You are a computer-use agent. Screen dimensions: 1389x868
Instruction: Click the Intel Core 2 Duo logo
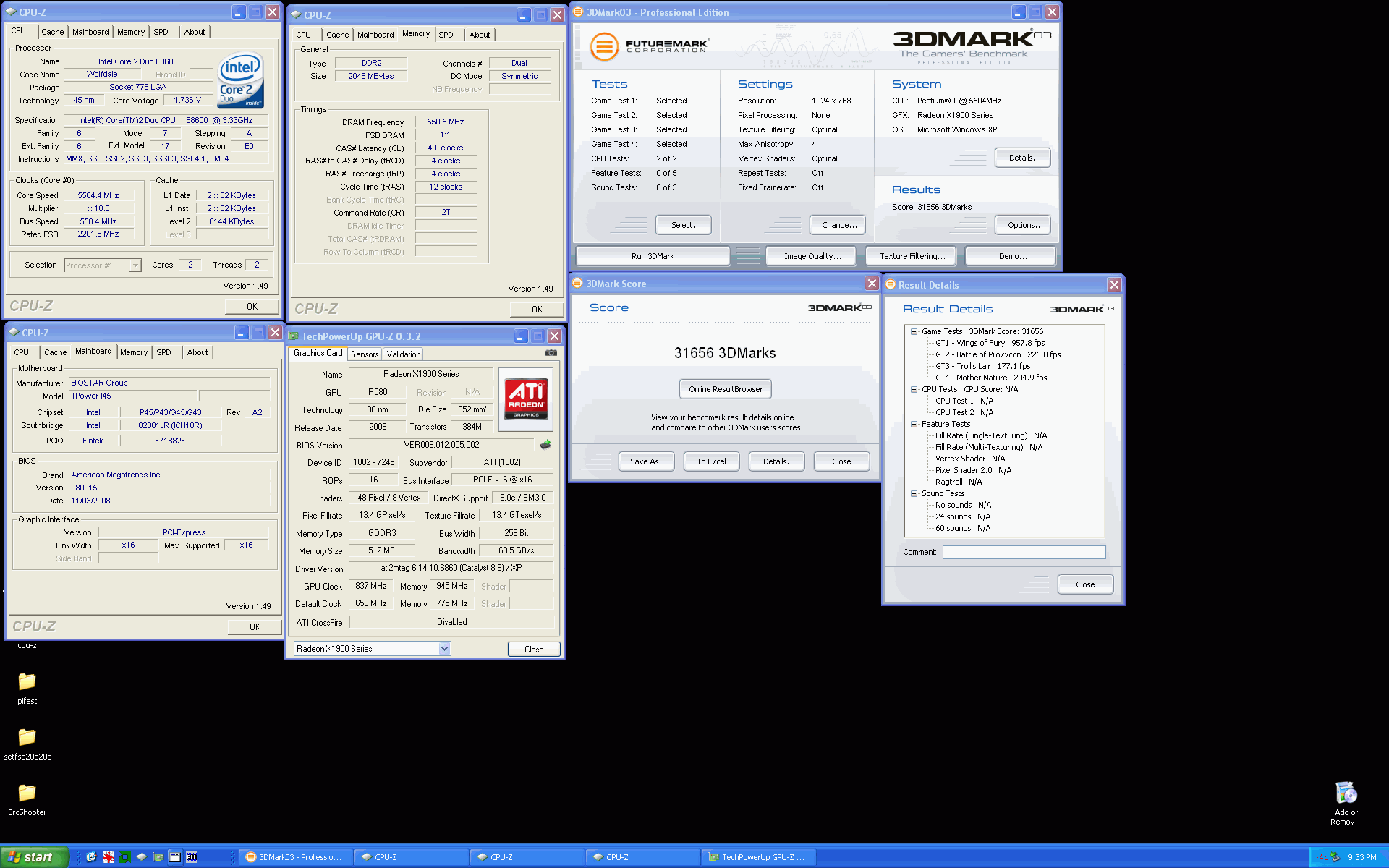[241, 80]
